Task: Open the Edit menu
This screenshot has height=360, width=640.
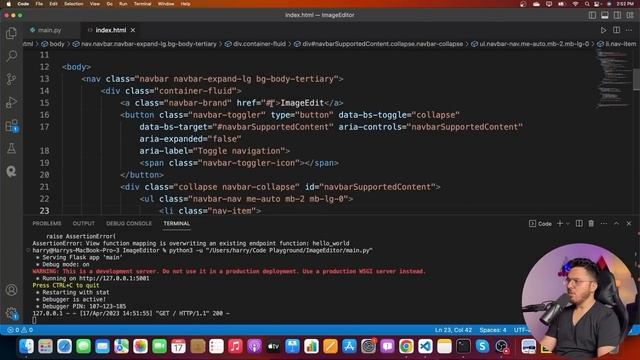Action: (53, 4)
